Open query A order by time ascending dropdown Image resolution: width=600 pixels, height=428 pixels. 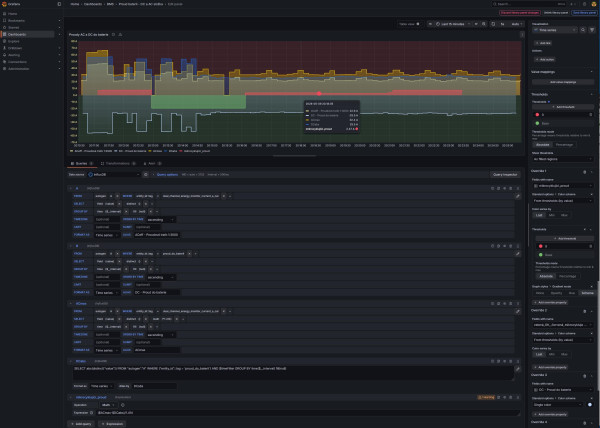(x=161, y=220)
